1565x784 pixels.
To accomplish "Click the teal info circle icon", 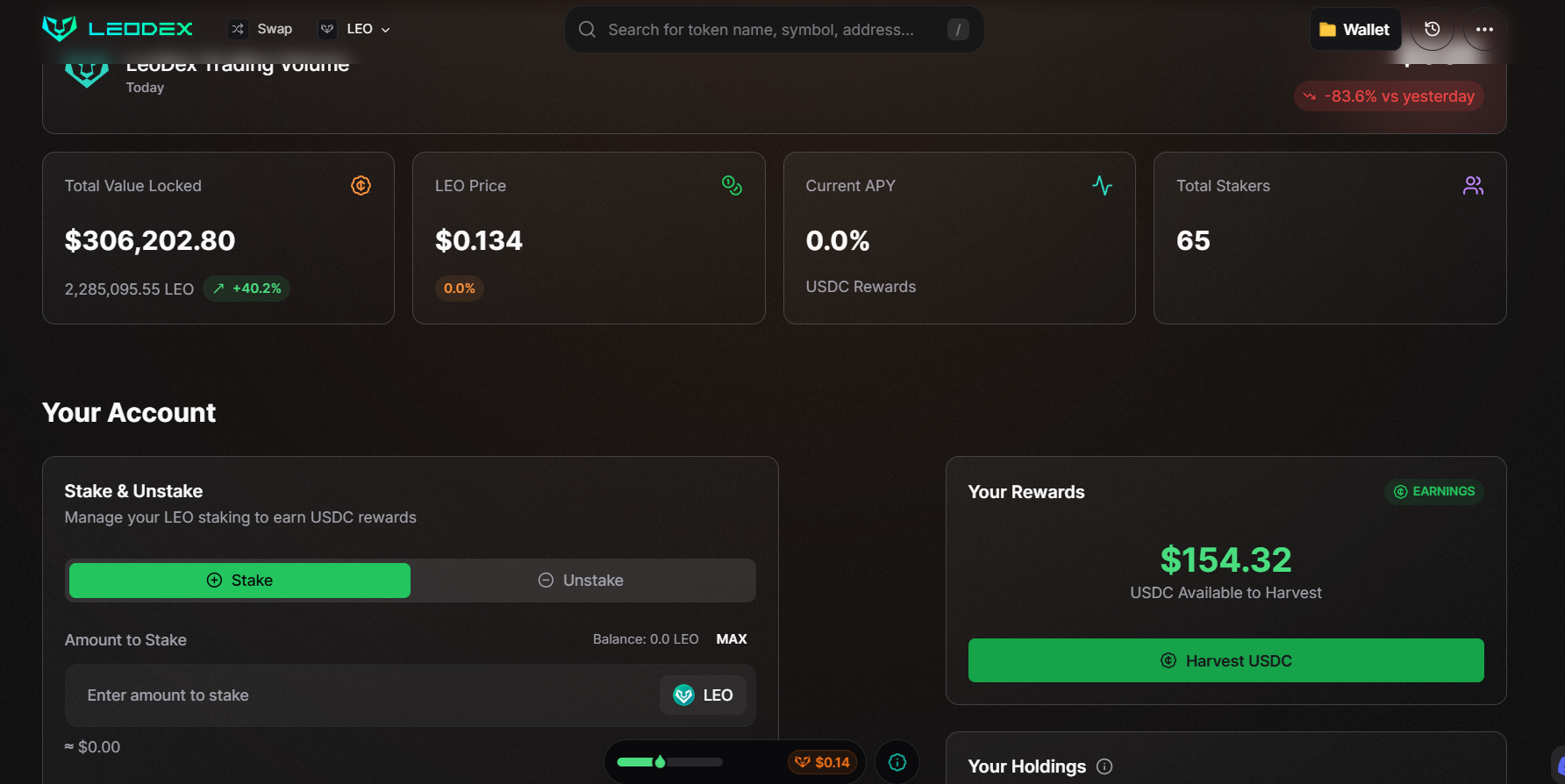I will [x=897, y=762].
